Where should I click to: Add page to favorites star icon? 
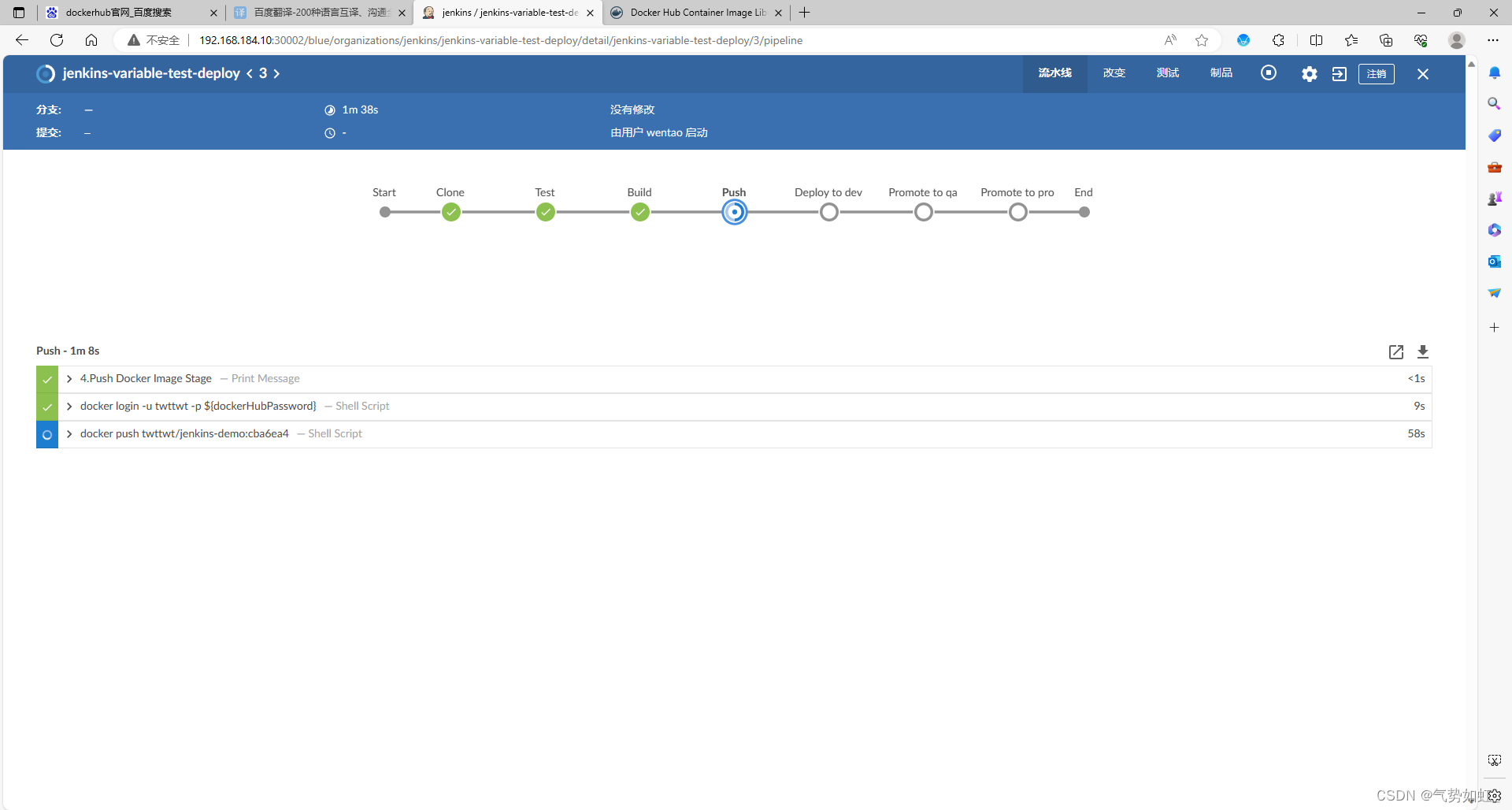click(x=1202, y=40)
